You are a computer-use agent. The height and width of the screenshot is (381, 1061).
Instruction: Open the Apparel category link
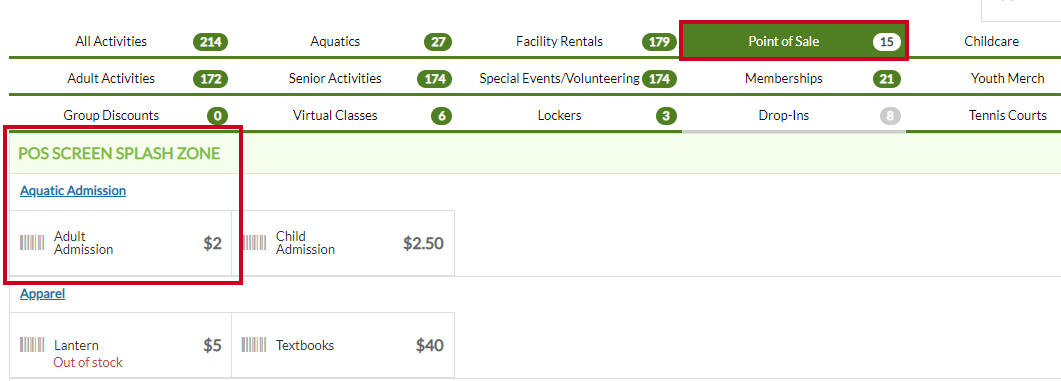pyautogui.click(x=43, y=294)
